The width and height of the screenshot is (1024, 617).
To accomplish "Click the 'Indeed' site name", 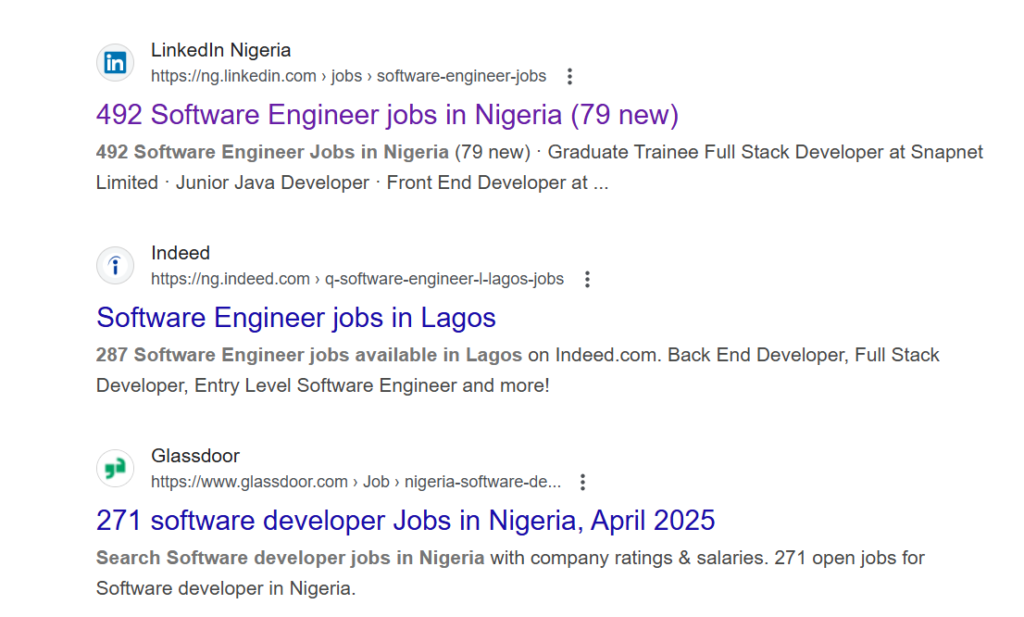I will [x=180, y=253].
